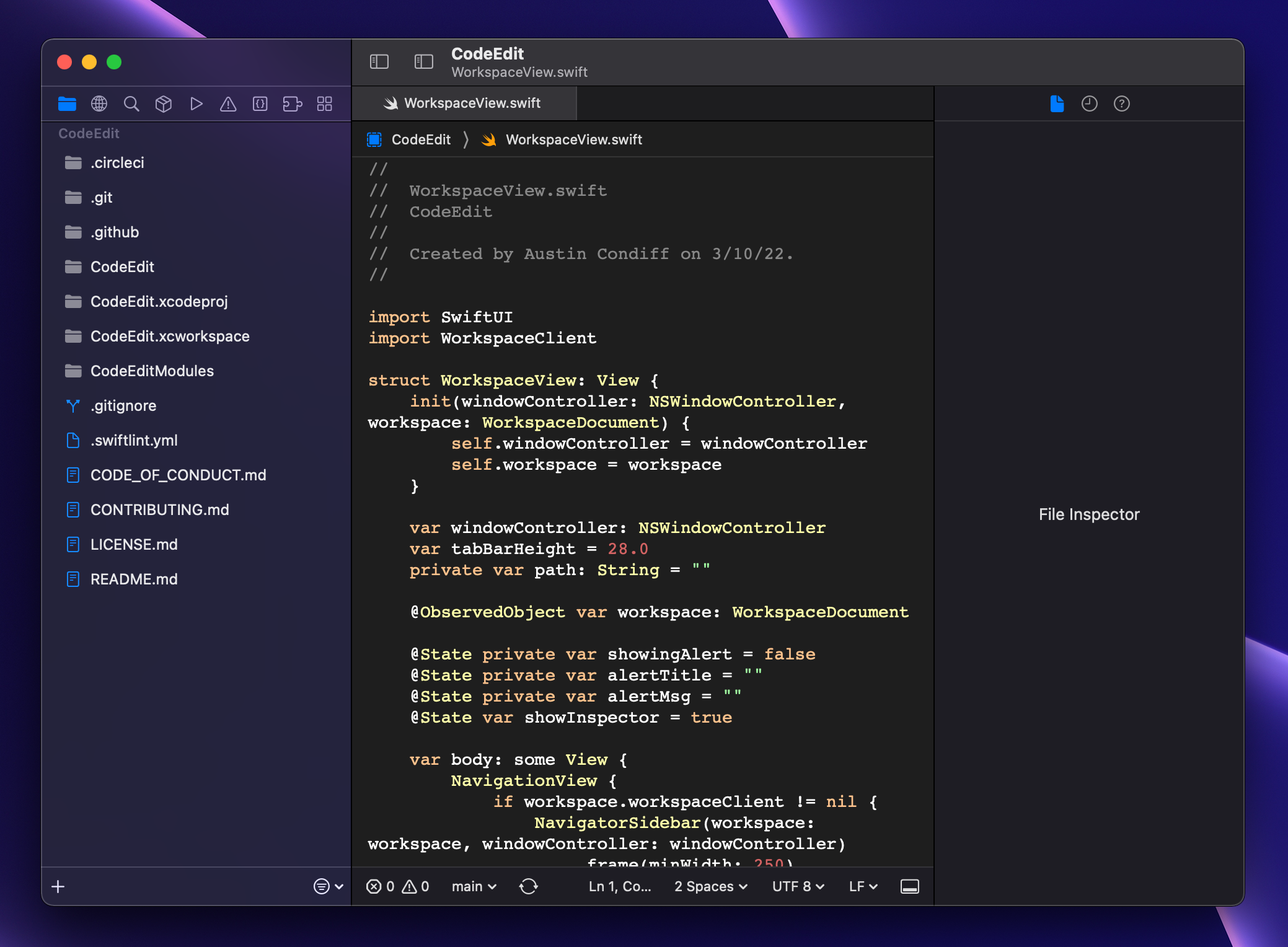
Task: Toggle the leading sidebar visibility
Action: coord(380,61)
